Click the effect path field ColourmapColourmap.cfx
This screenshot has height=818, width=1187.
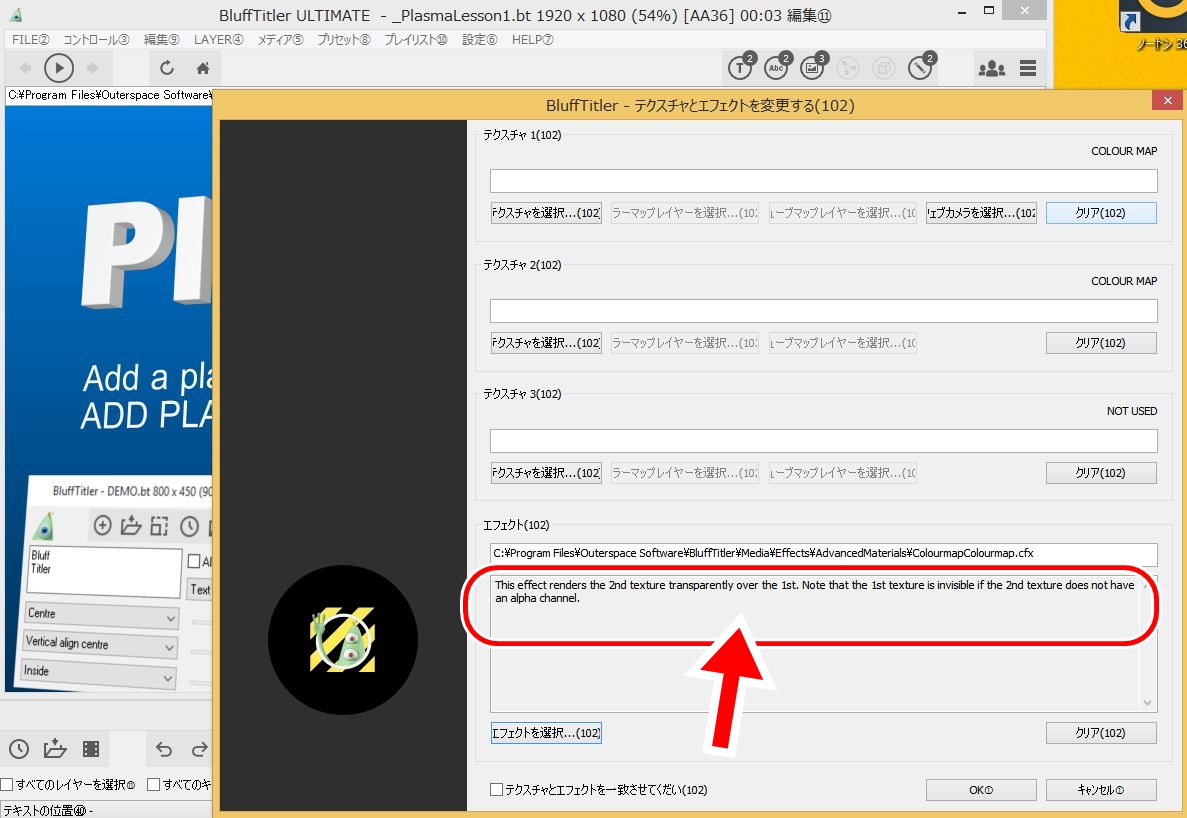point(824,554)
